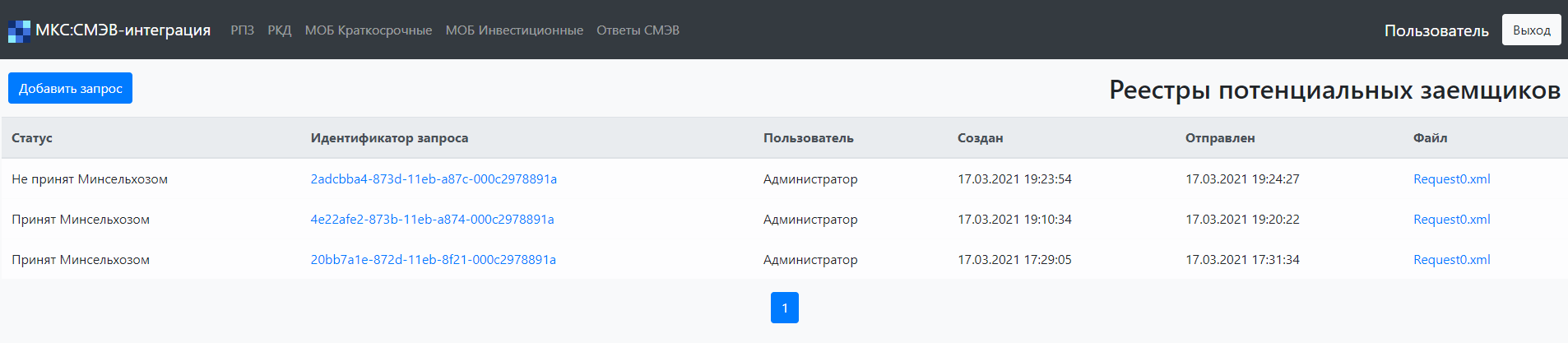
Task: Open request 20bb7a1e-872d-11eb-8f21-000c2978891a
Action: (433, 260)
